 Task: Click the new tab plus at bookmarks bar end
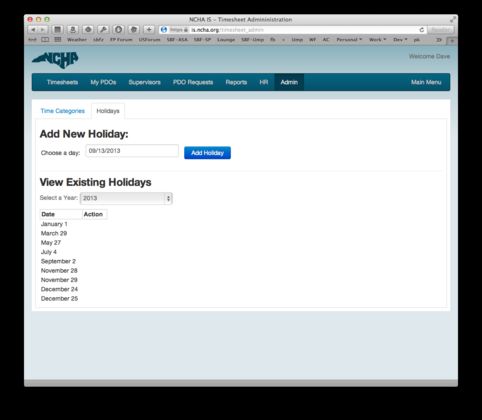click(452, 40)
